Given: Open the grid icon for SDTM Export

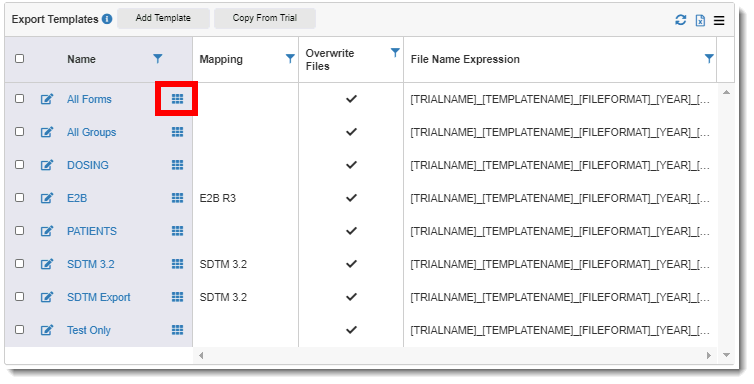Looking at the screenshot, I should coord(177,297).
